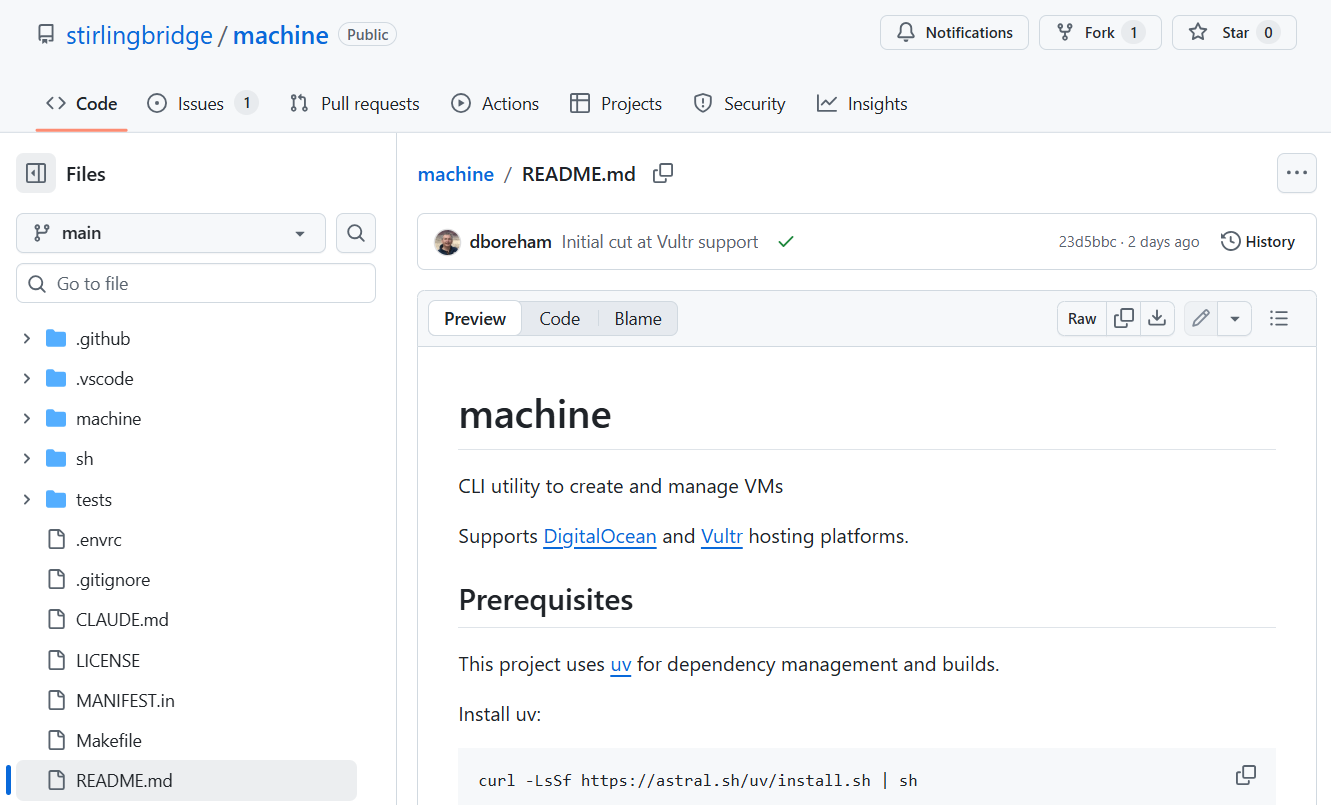Star the machine repository
Image resolution: width=1331 pixels, height=805 pixels.
click(1234, 33)
